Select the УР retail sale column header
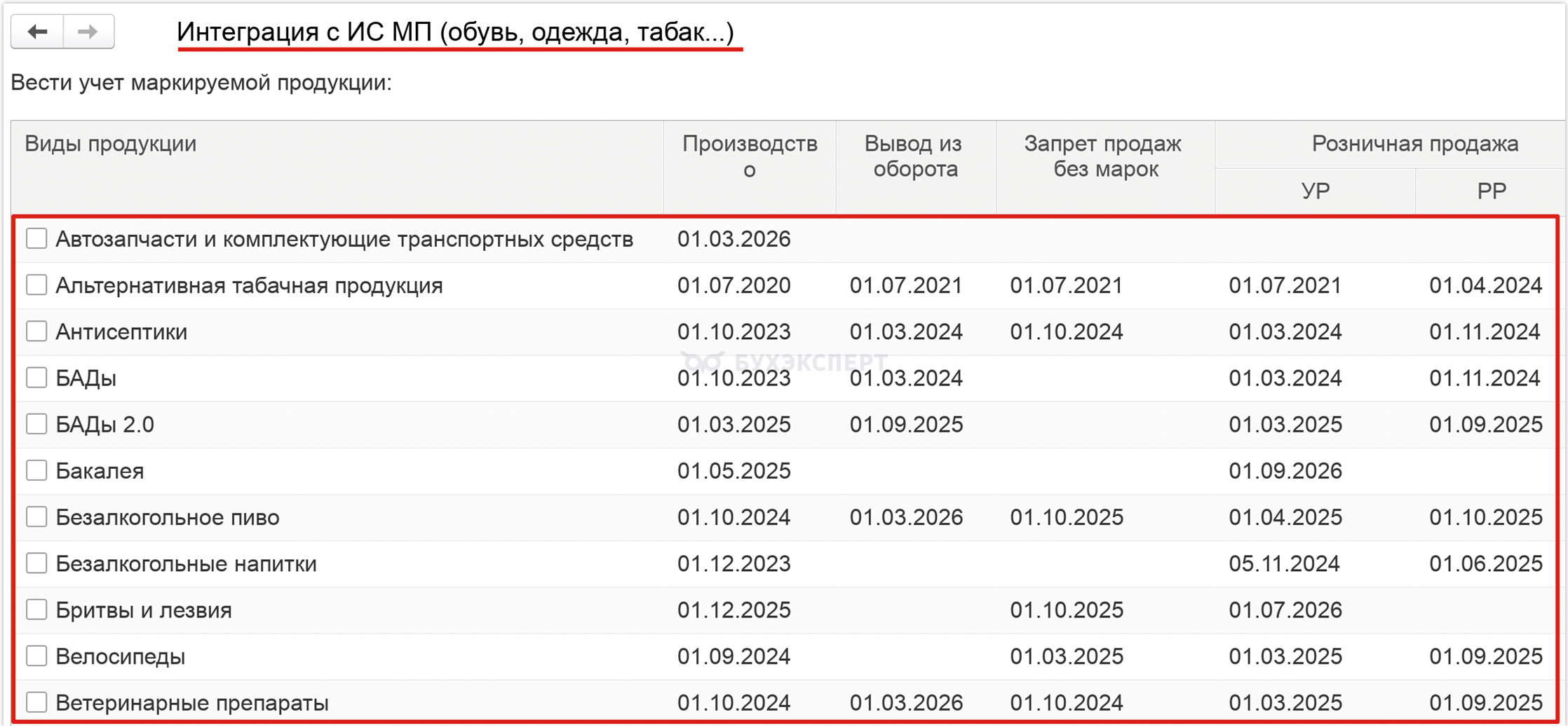The image size is (1568, 726). tap(1315, 191)
